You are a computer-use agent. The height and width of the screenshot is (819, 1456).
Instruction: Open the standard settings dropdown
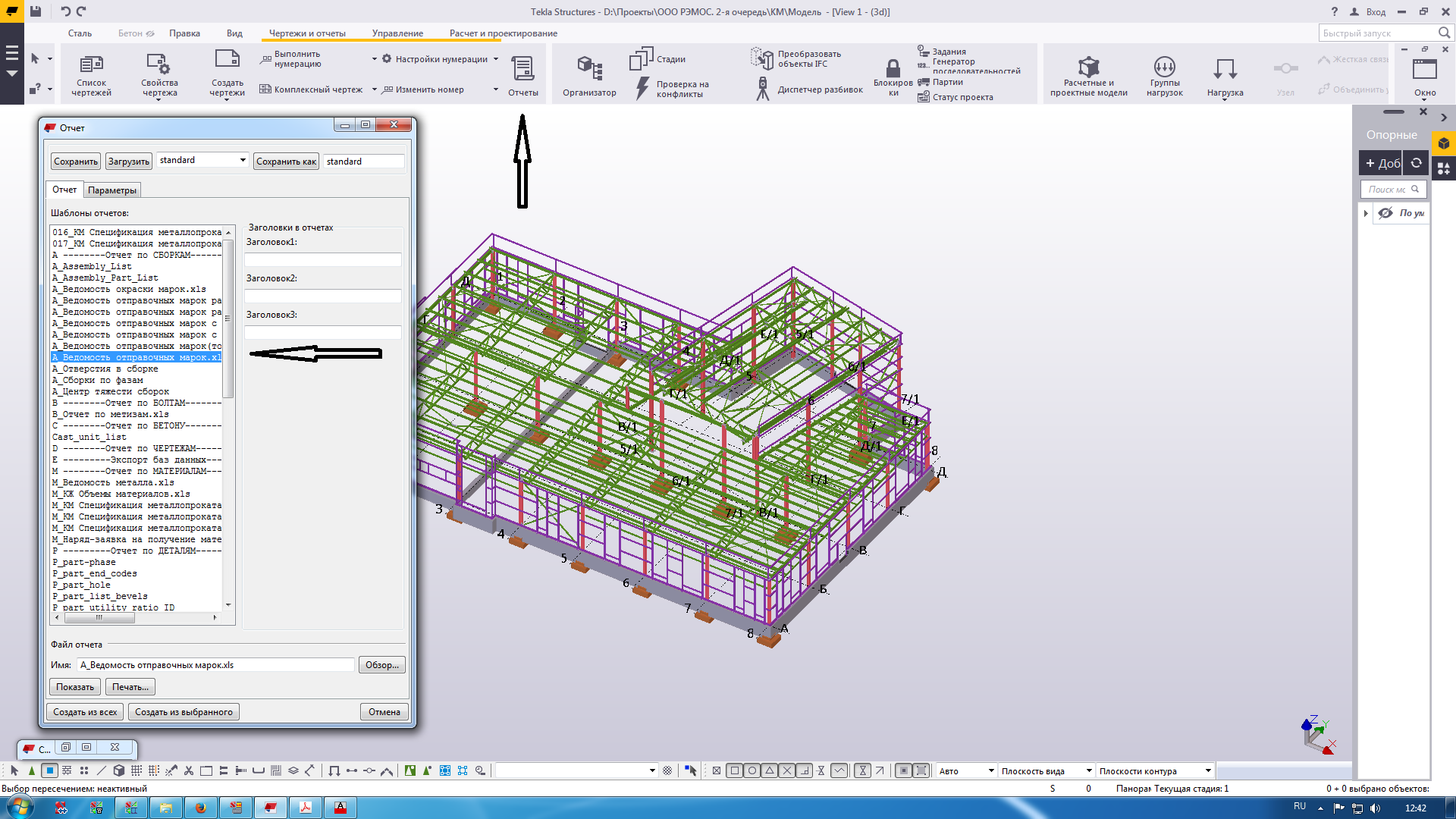[243, 161]
